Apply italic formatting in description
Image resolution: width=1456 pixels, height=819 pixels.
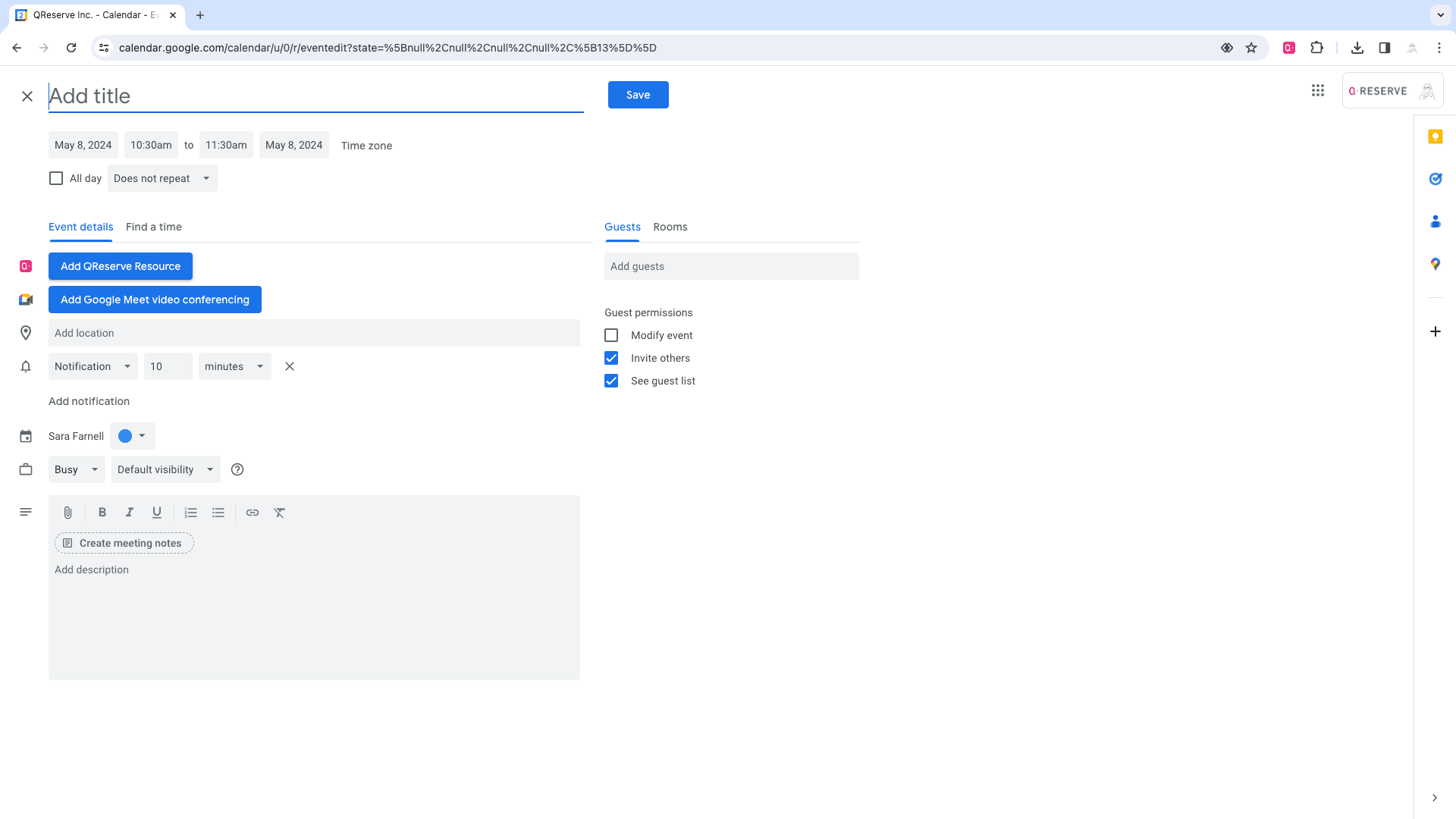pos(130,513)
